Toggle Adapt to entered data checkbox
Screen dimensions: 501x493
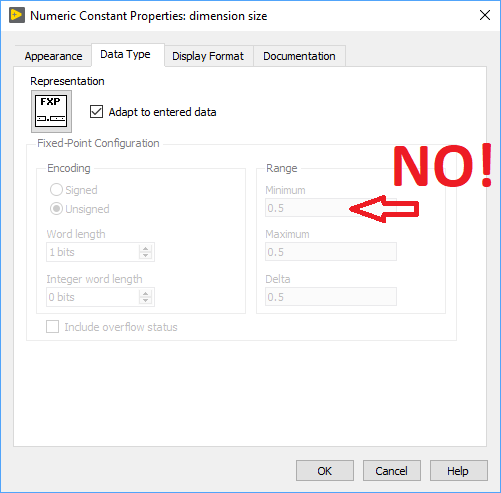pyautogui.click(x=96, y=112)
